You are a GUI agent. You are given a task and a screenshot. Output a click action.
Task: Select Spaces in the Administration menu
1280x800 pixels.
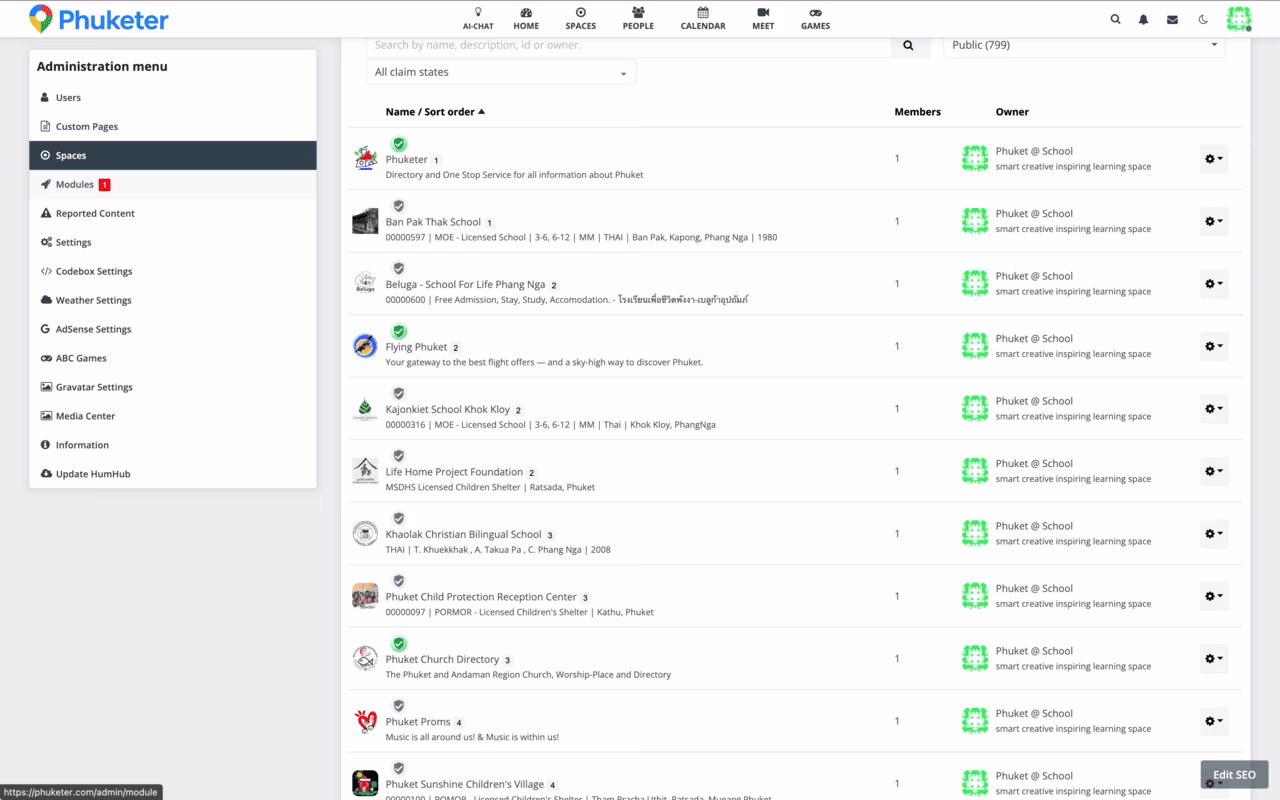point(173,156)
